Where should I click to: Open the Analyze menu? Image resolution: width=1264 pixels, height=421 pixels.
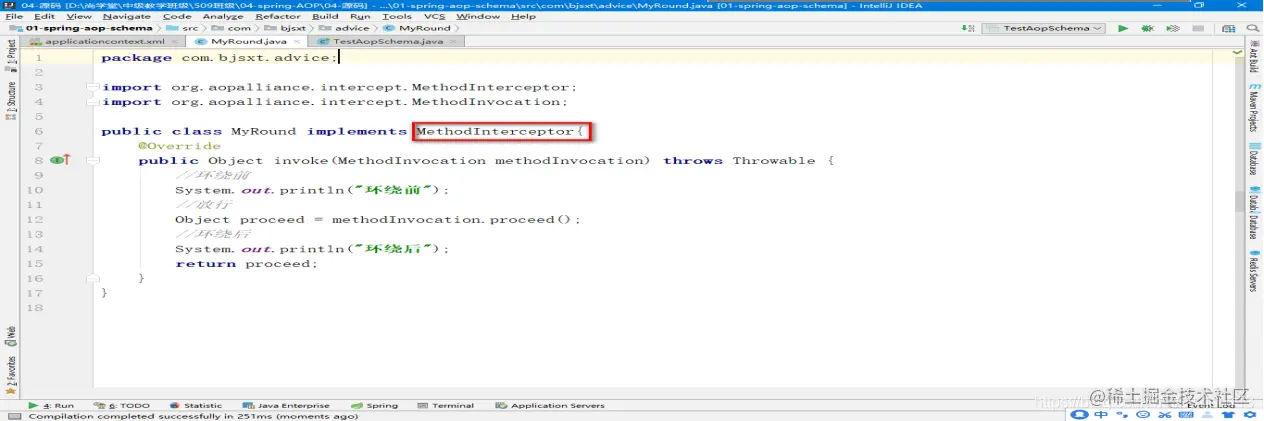point(223,16)
